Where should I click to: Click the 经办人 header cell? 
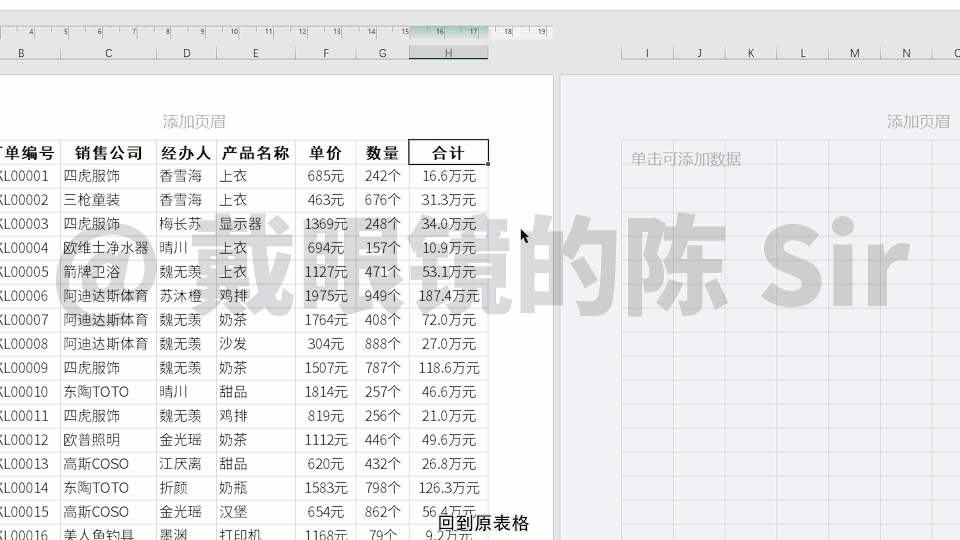point(187,152)
